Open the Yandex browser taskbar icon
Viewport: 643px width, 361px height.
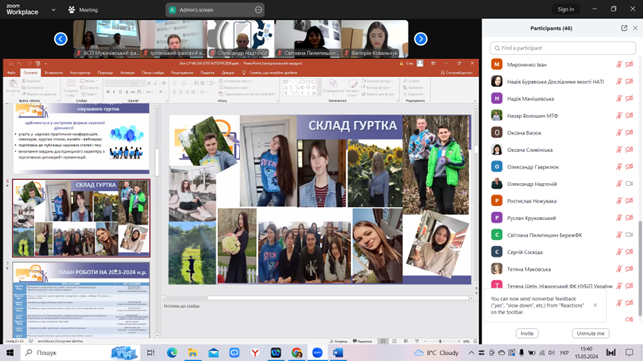255,352
